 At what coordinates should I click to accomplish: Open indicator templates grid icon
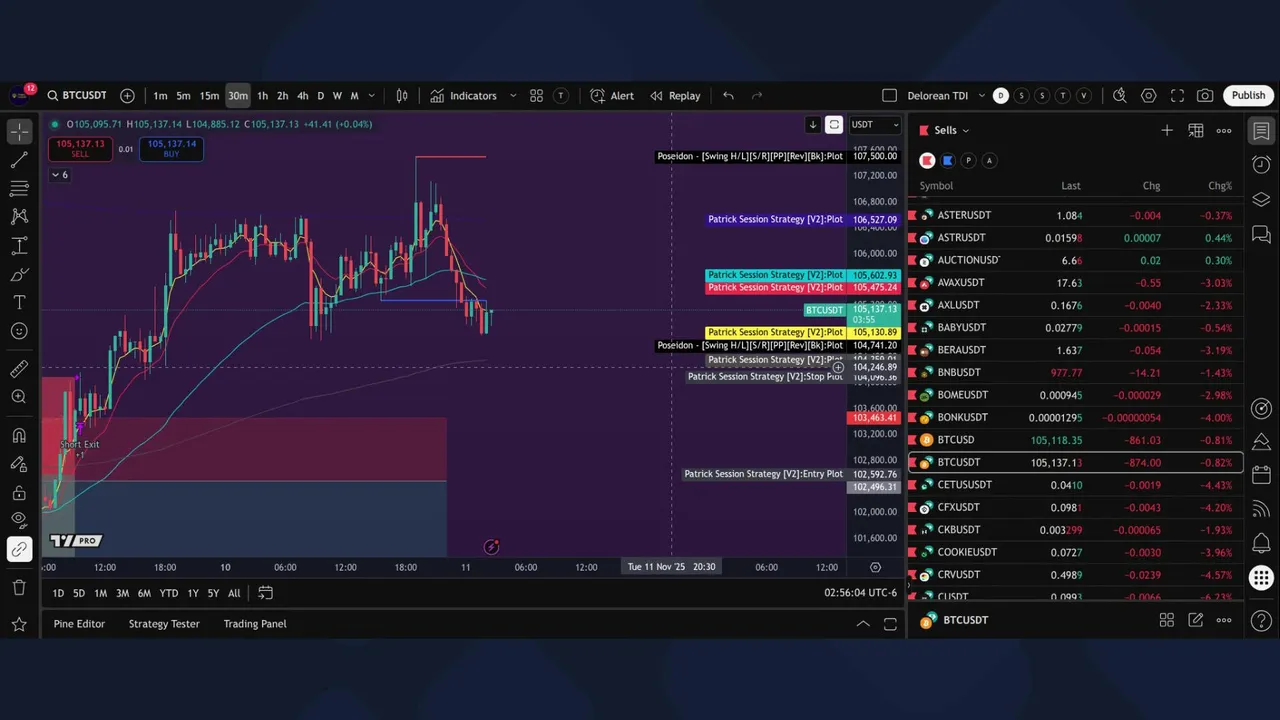pyautogui.click(x=536, y=96)
